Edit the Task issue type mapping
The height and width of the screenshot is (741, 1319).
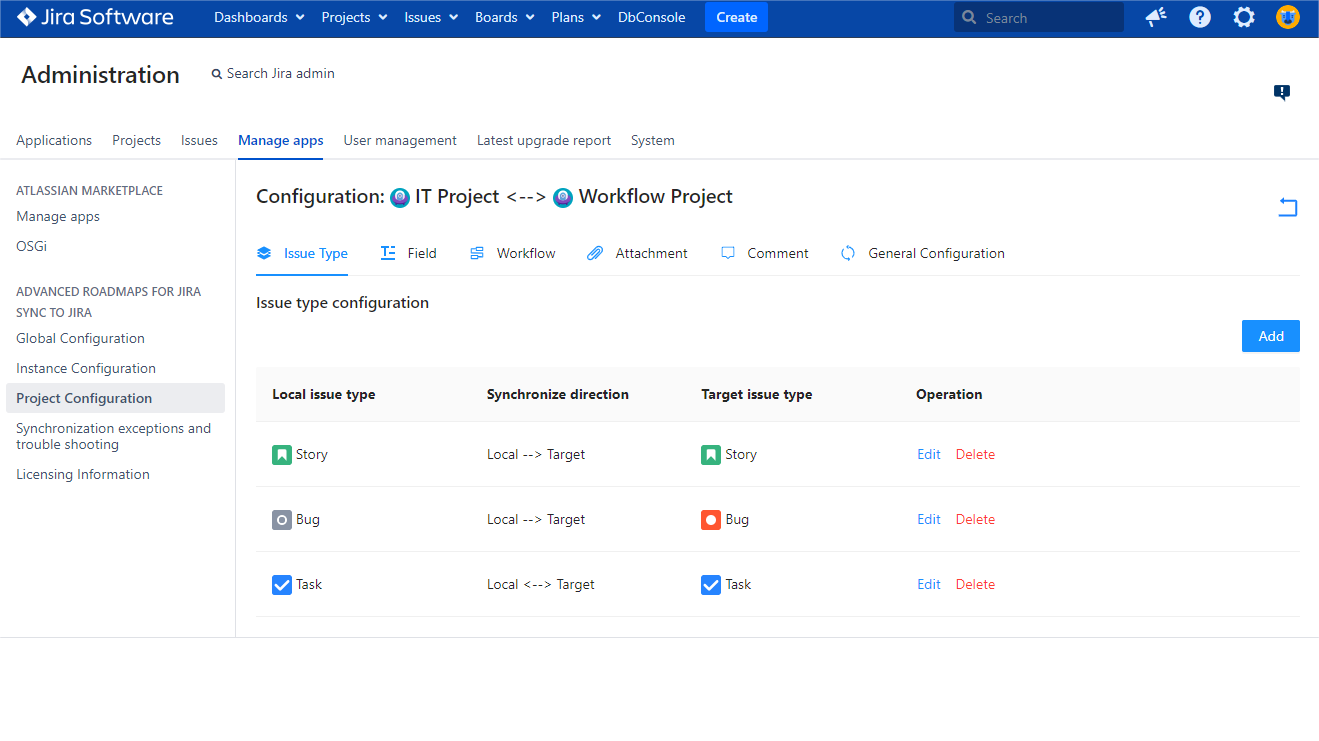[929, 584]
